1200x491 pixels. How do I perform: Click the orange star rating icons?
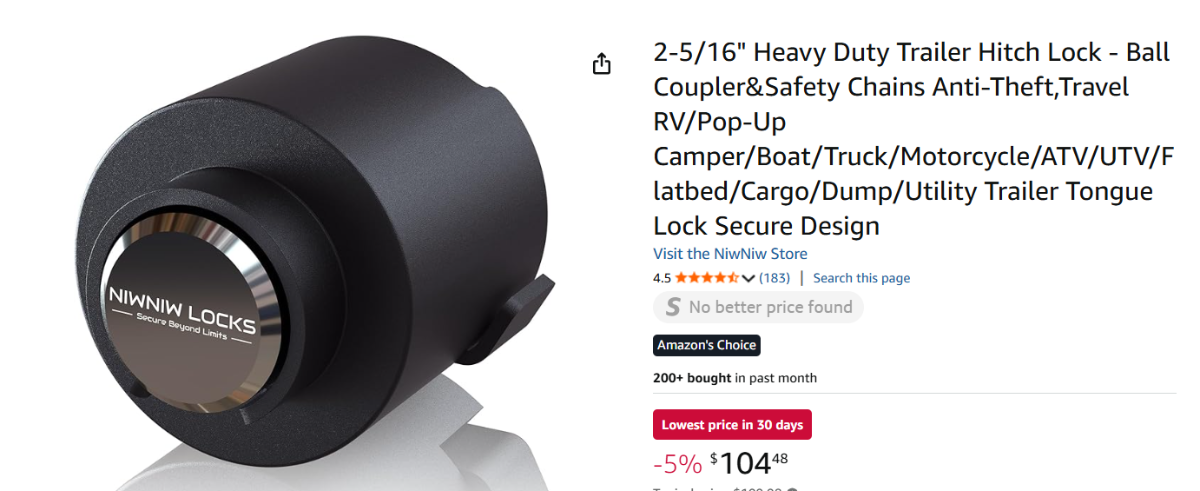[x=707, y=278]
